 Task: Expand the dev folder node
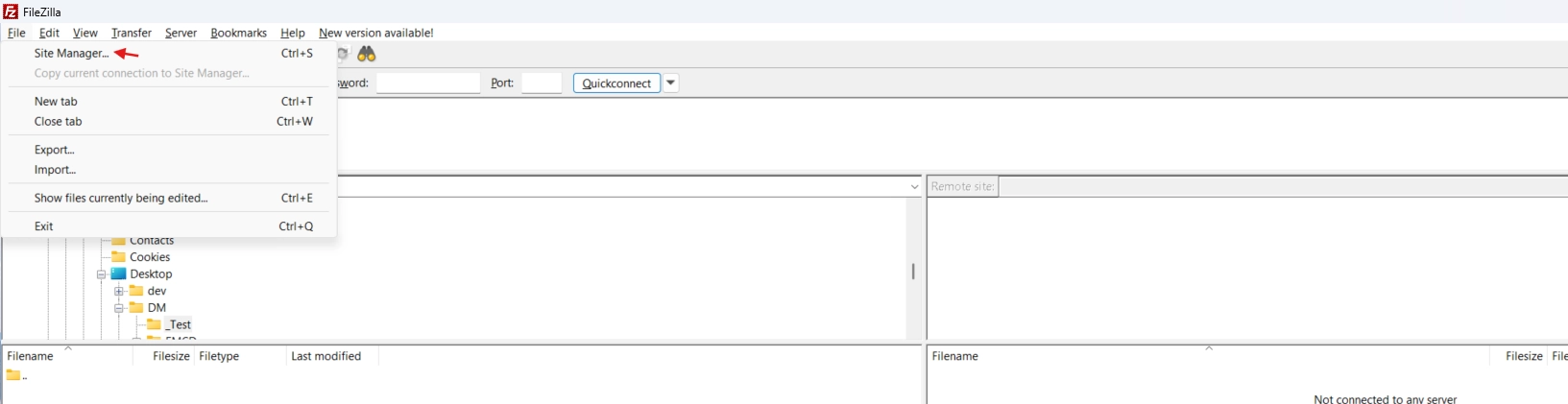119,291
